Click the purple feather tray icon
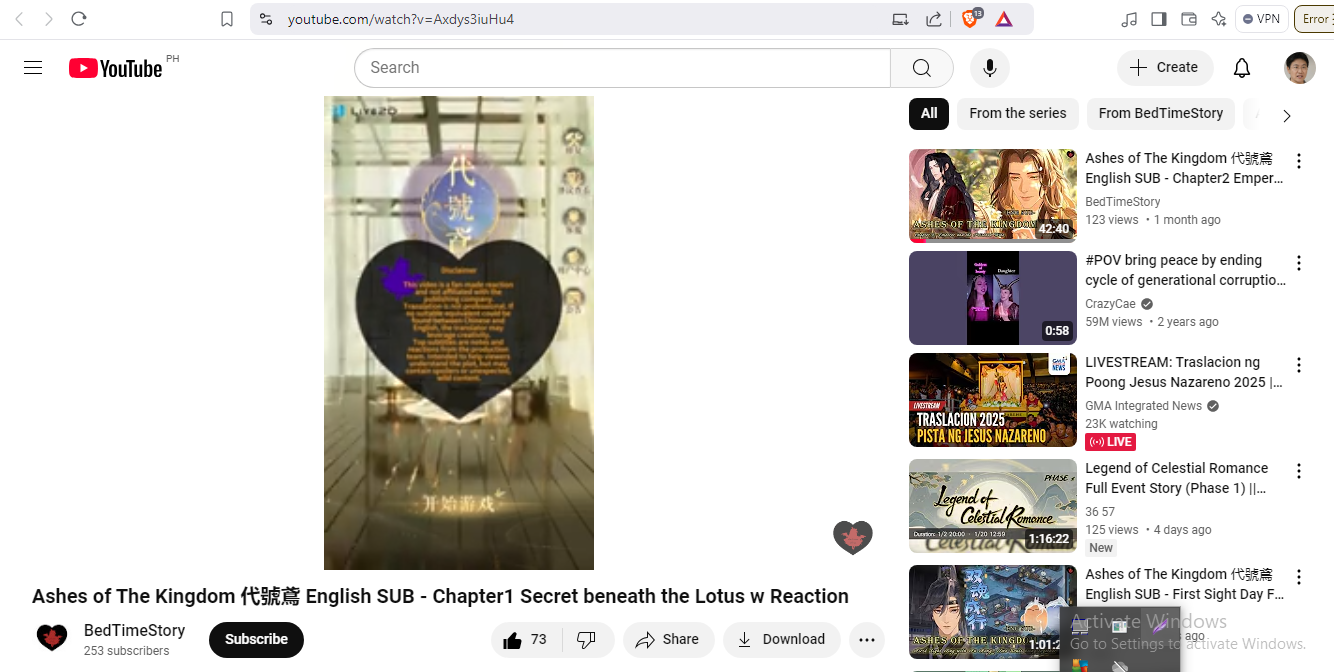Image resolution: width=1334 pixels, height=672 pixels. coord(1159,628)
